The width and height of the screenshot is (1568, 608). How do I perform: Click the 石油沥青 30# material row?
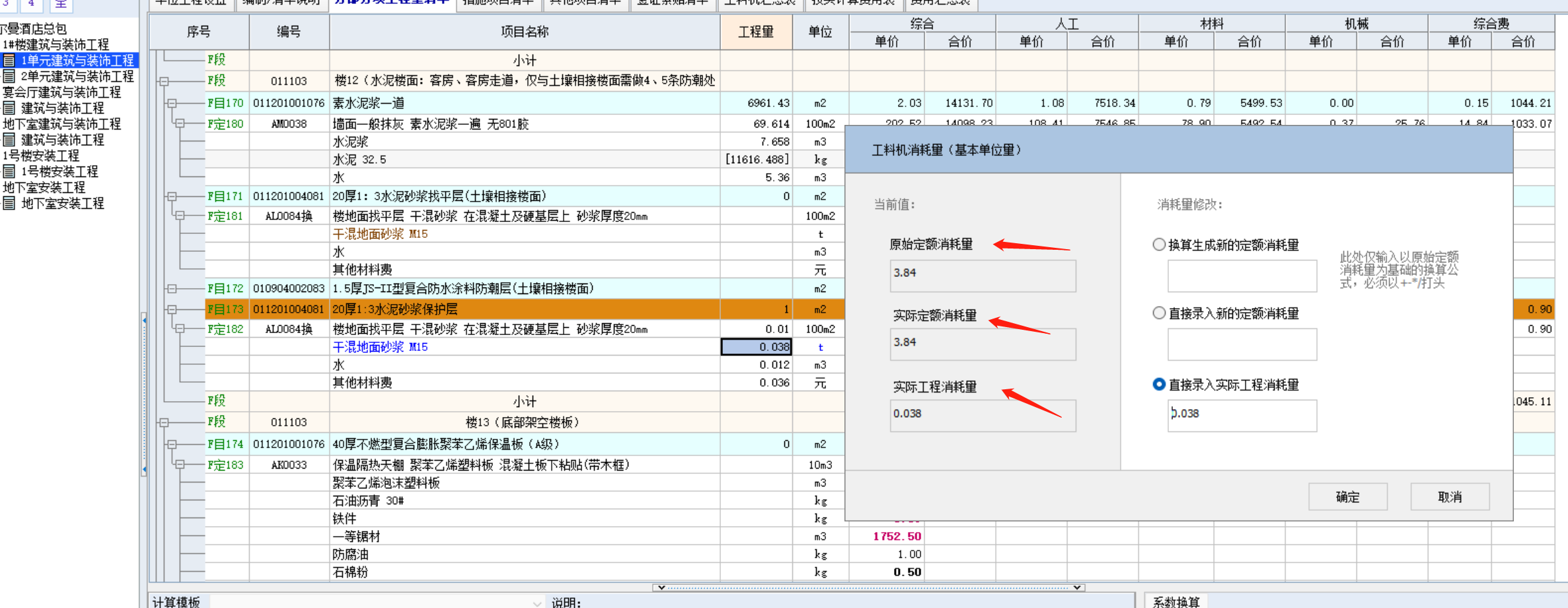pos(525,501)
